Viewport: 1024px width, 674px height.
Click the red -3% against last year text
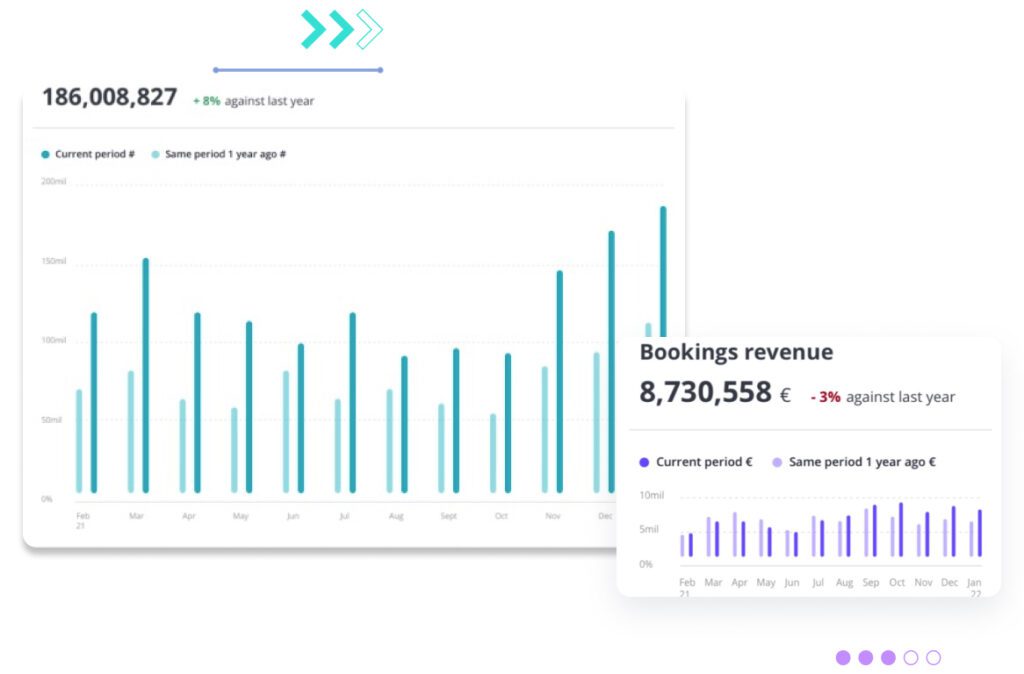tap(825, 397)
